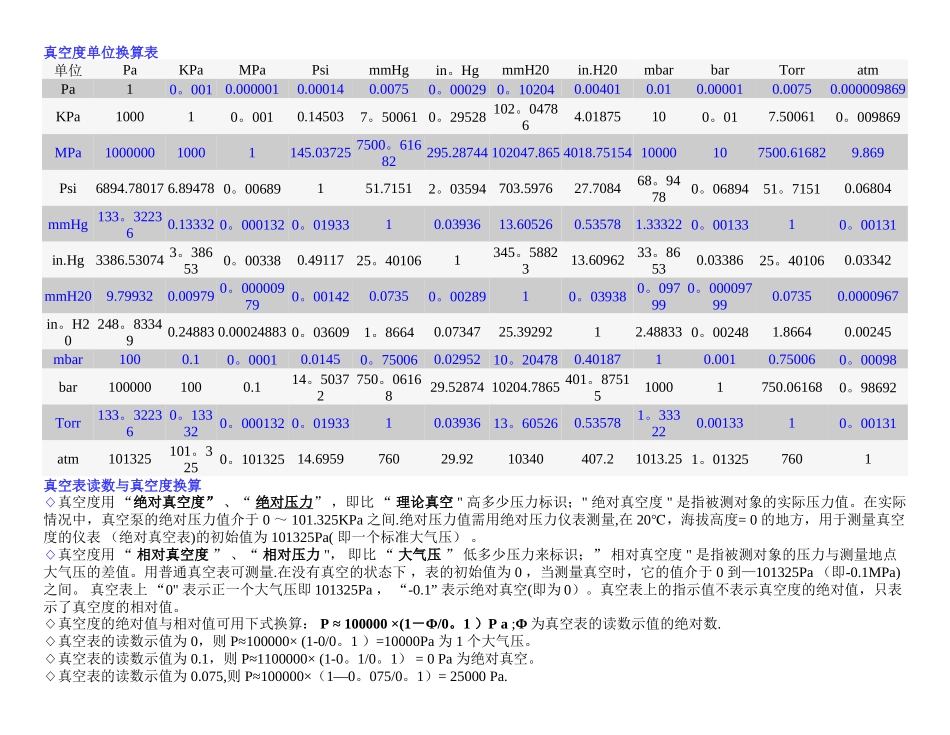Click the value 407.2
Image resolution: width=950 pixels, height=735 pixels.
597,459
